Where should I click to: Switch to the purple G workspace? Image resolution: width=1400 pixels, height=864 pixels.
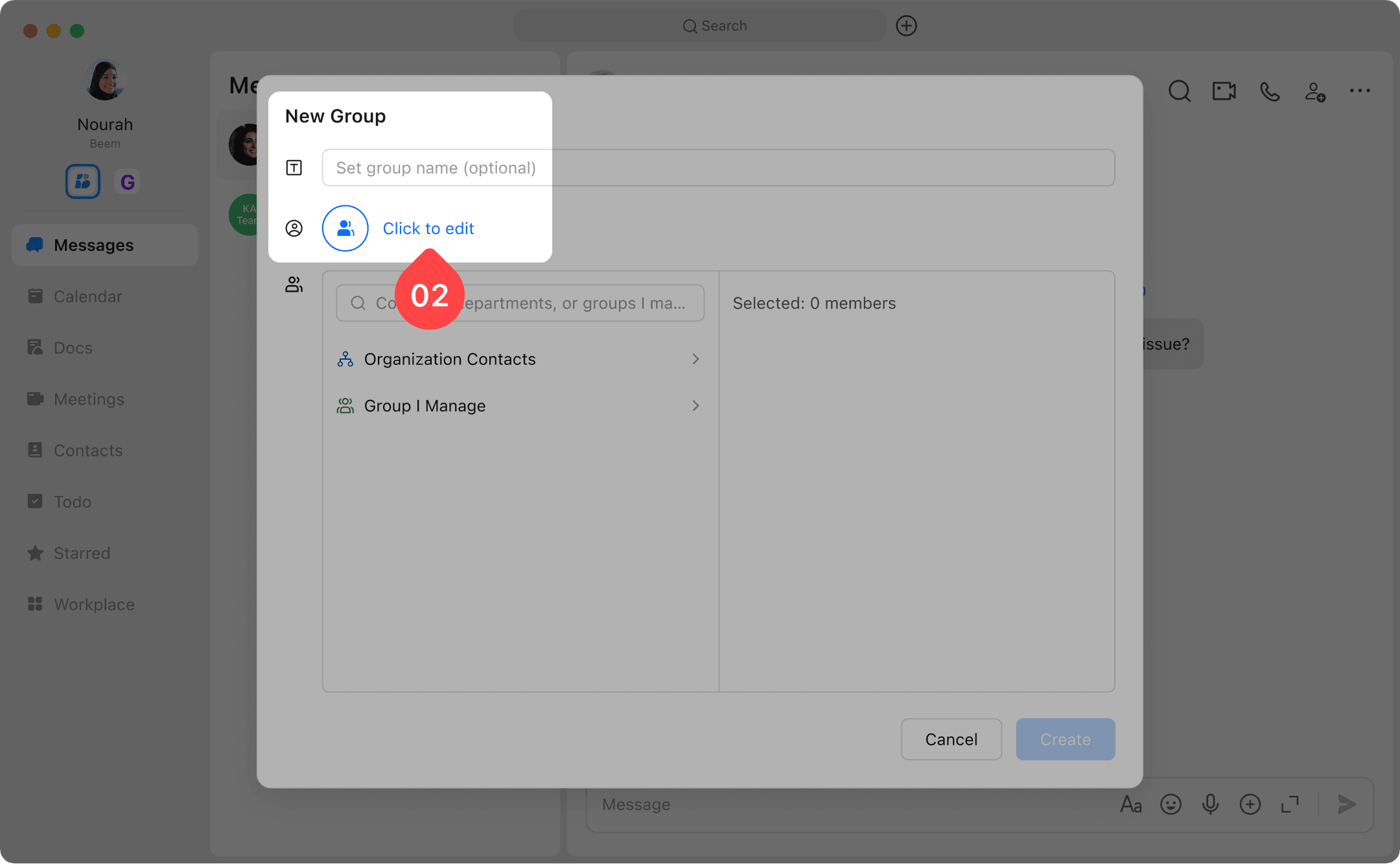tap(128, 182)
